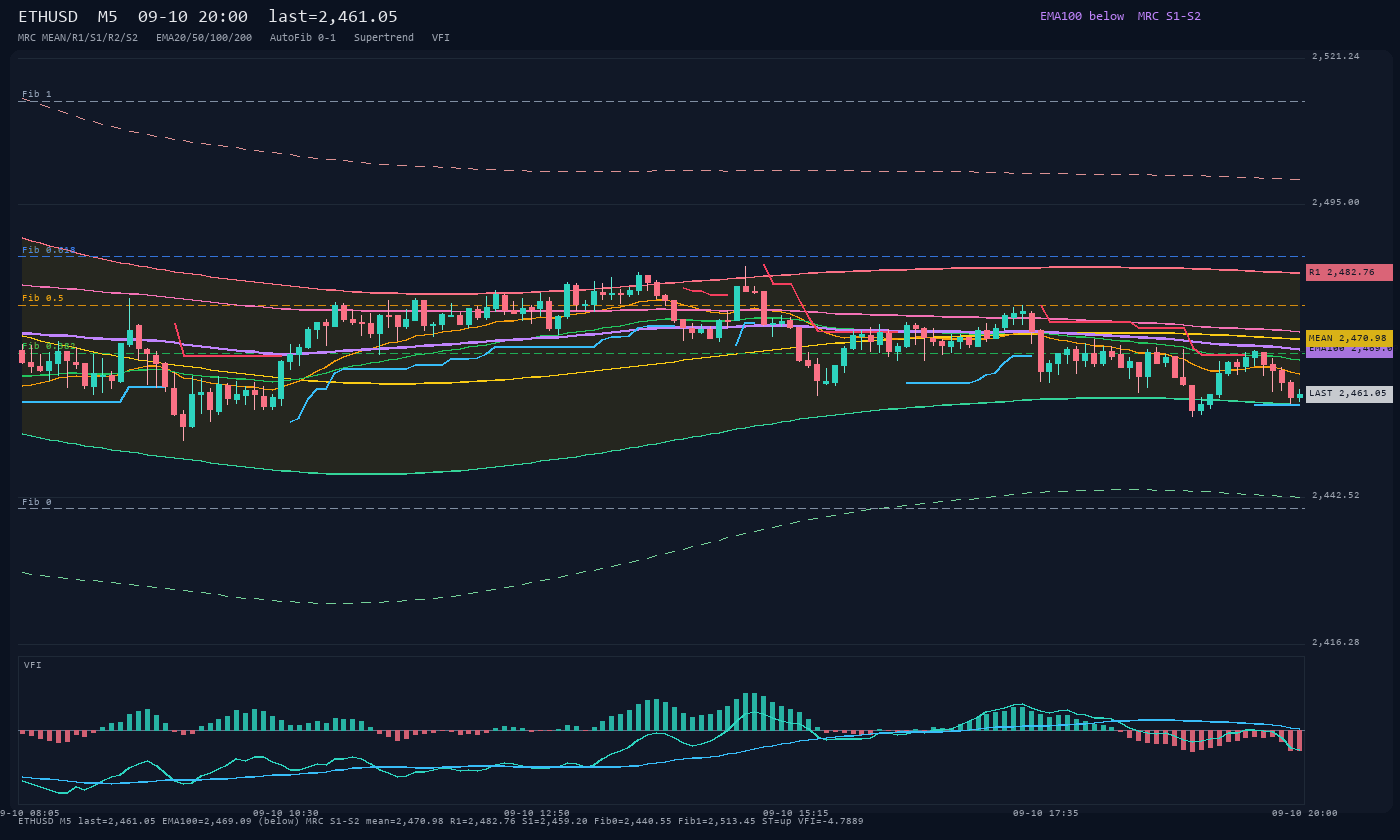The height and width of the screenshot is (840, 1400).
Task: Click the 09-10 08:05 time axis label
Action: tap(28, 813)
